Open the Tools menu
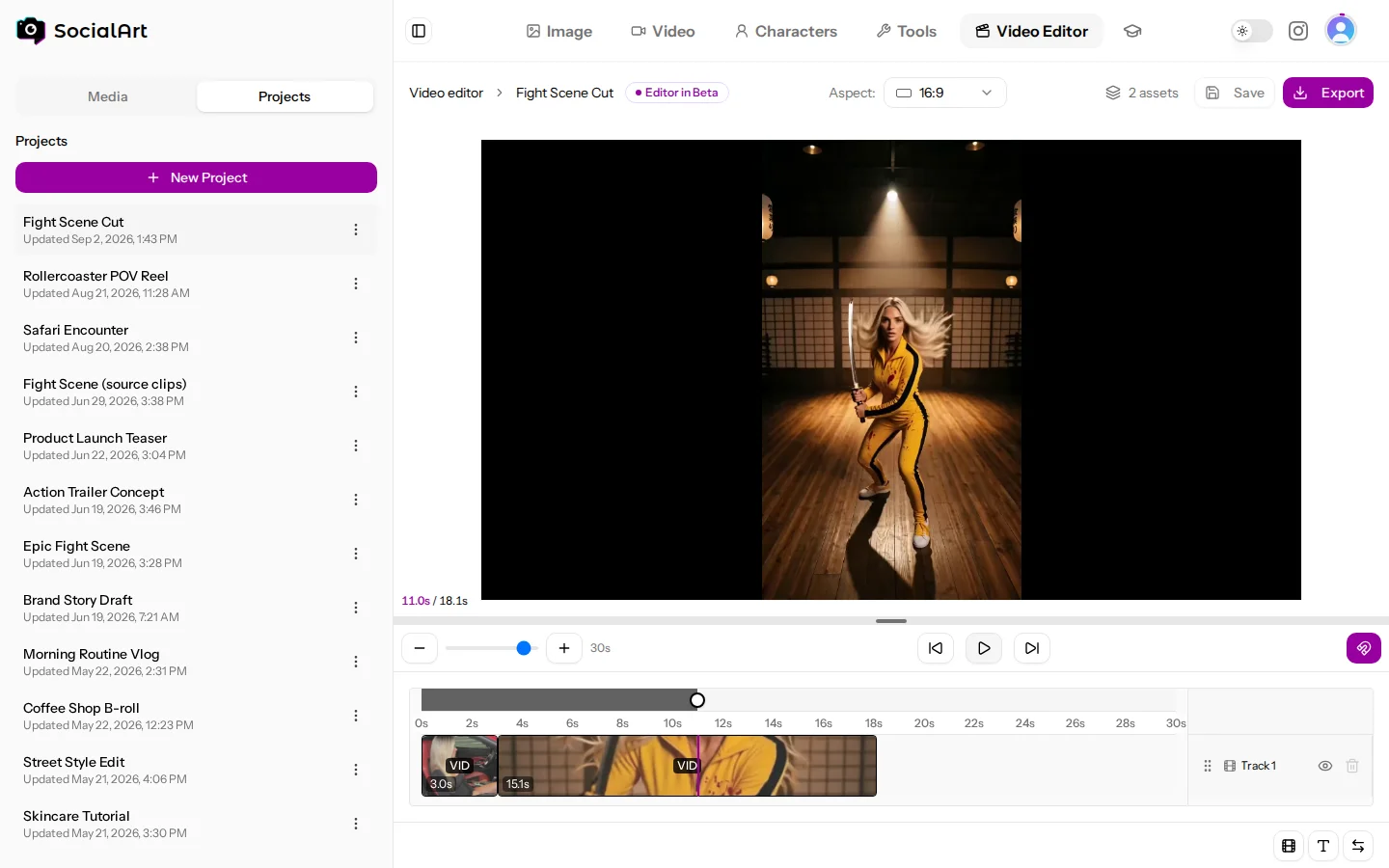 [906, 31]
